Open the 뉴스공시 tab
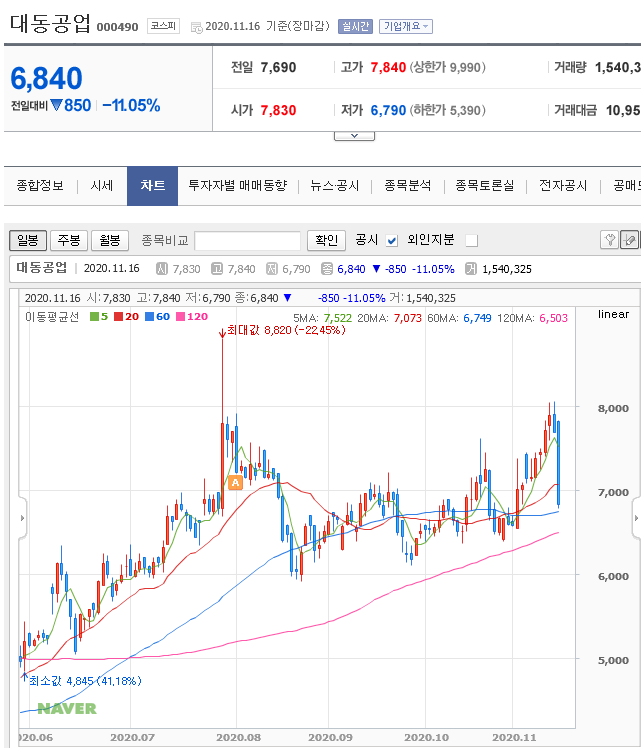Image resolution: width=641 pixels, height=748 pixels. click(335, 186)
